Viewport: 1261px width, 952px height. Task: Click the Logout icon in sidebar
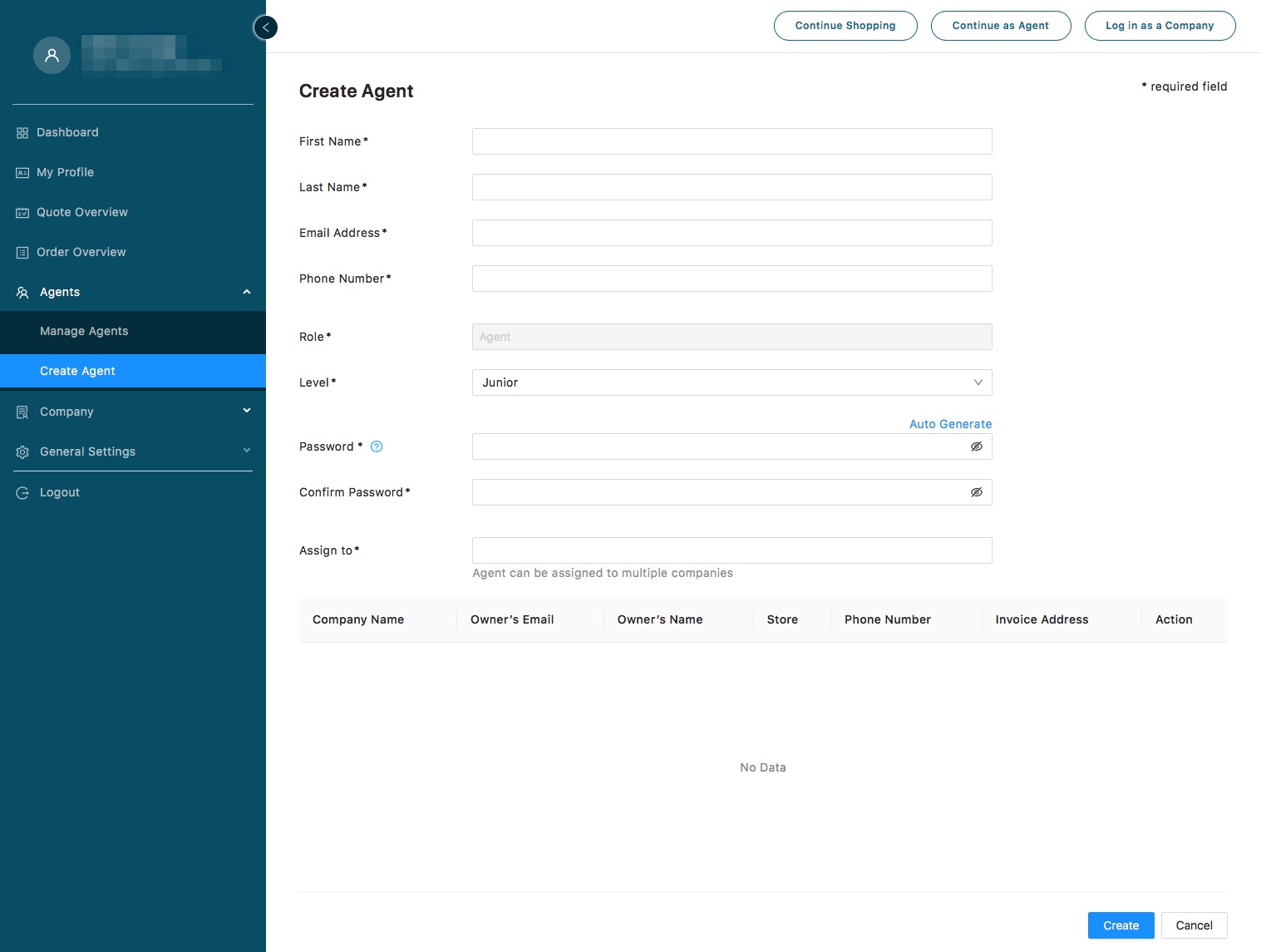tap(22, 493)
